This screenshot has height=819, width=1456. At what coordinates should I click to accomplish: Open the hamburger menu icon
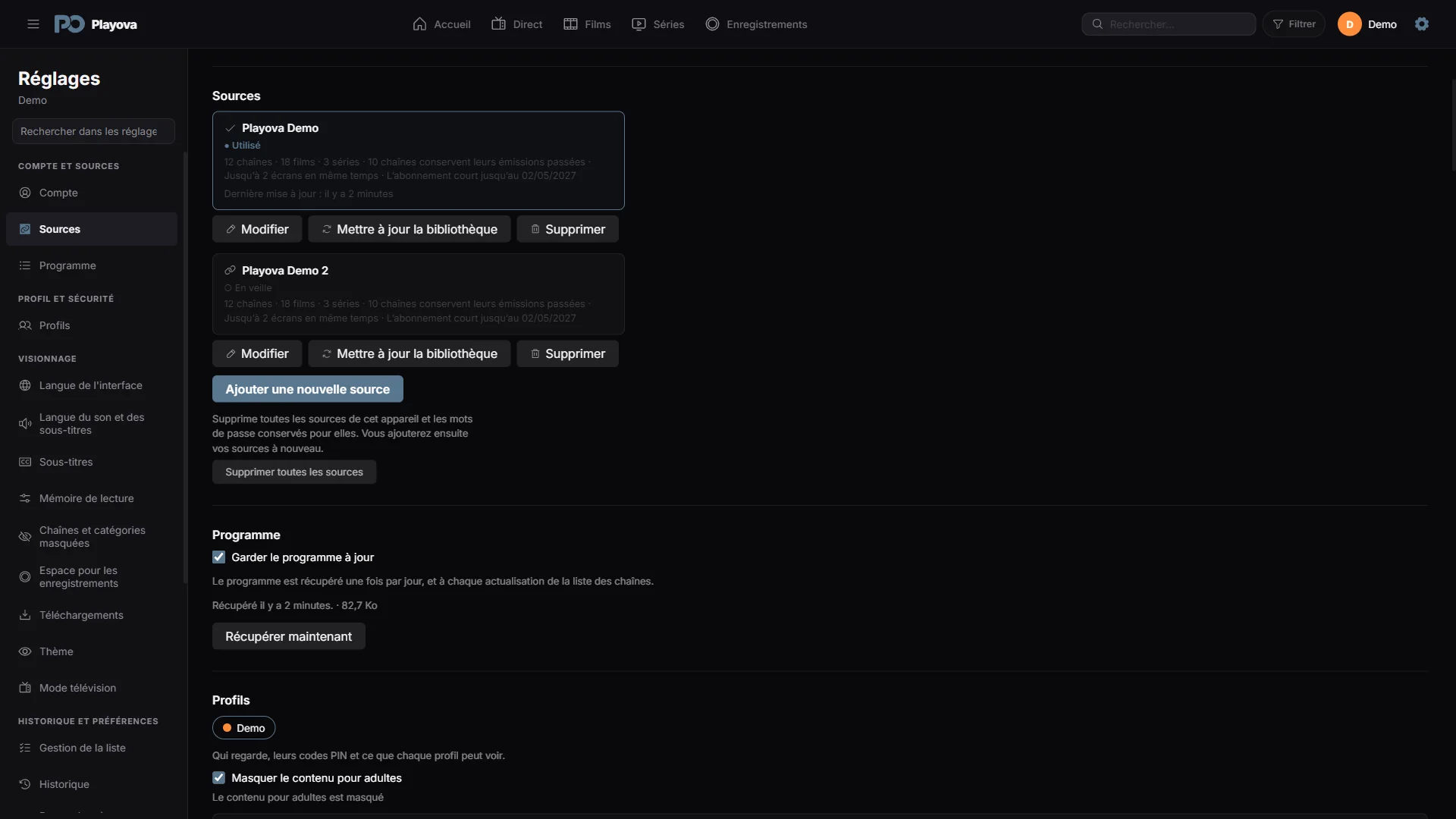tap(33, 24)
